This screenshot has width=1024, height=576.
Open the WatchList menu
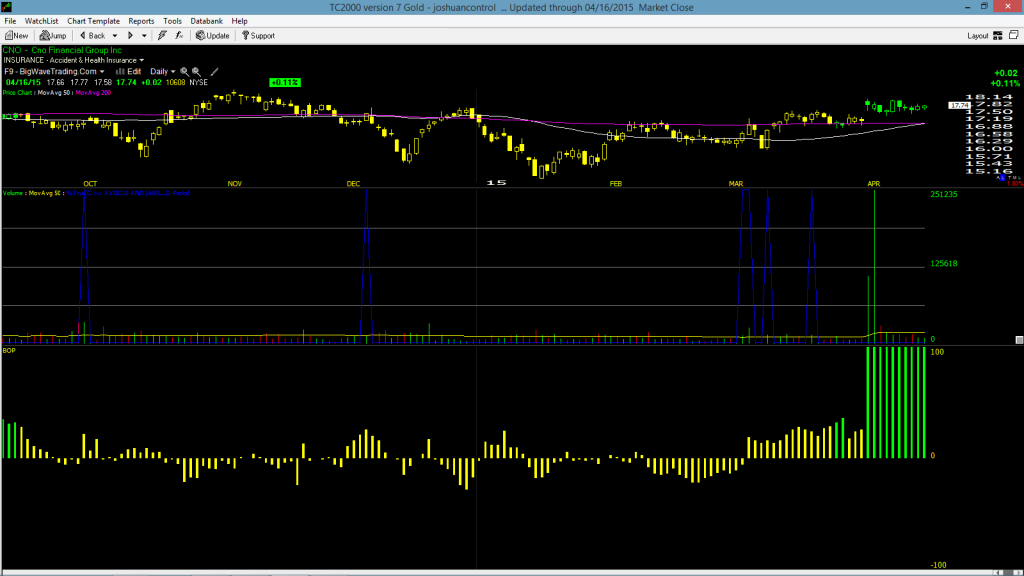(x=41, y=21)
